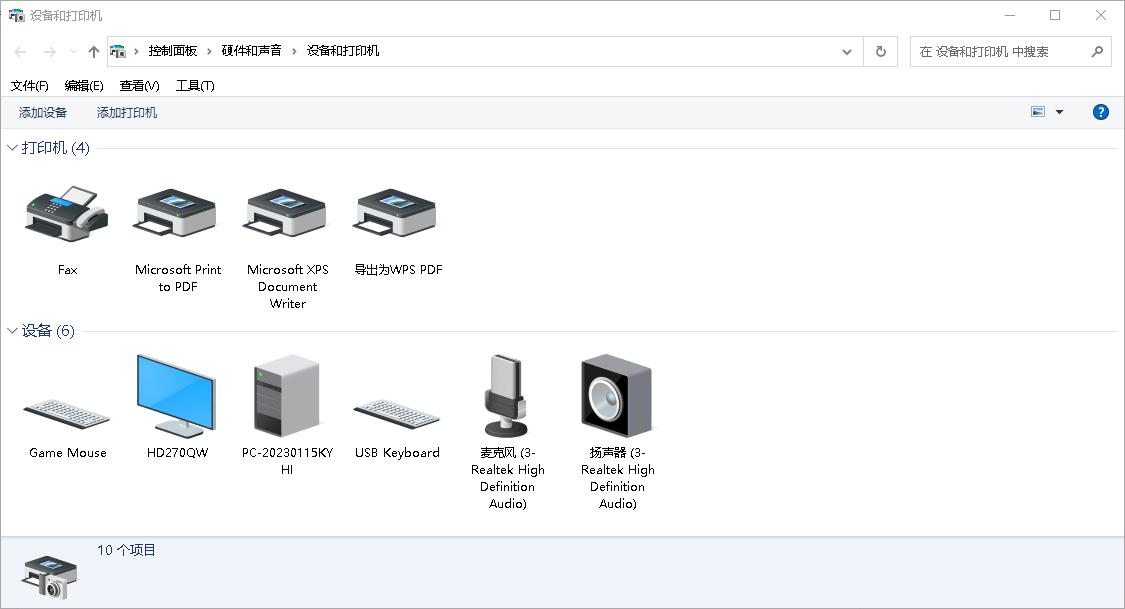Open the 文件(F) menu

pos(29,86)
